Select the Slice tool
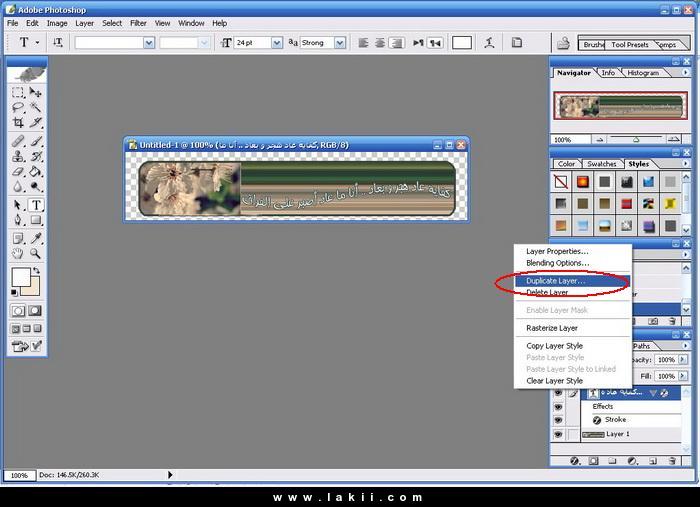This screenshot has width=700, height=507. click(x=36, y=122)
